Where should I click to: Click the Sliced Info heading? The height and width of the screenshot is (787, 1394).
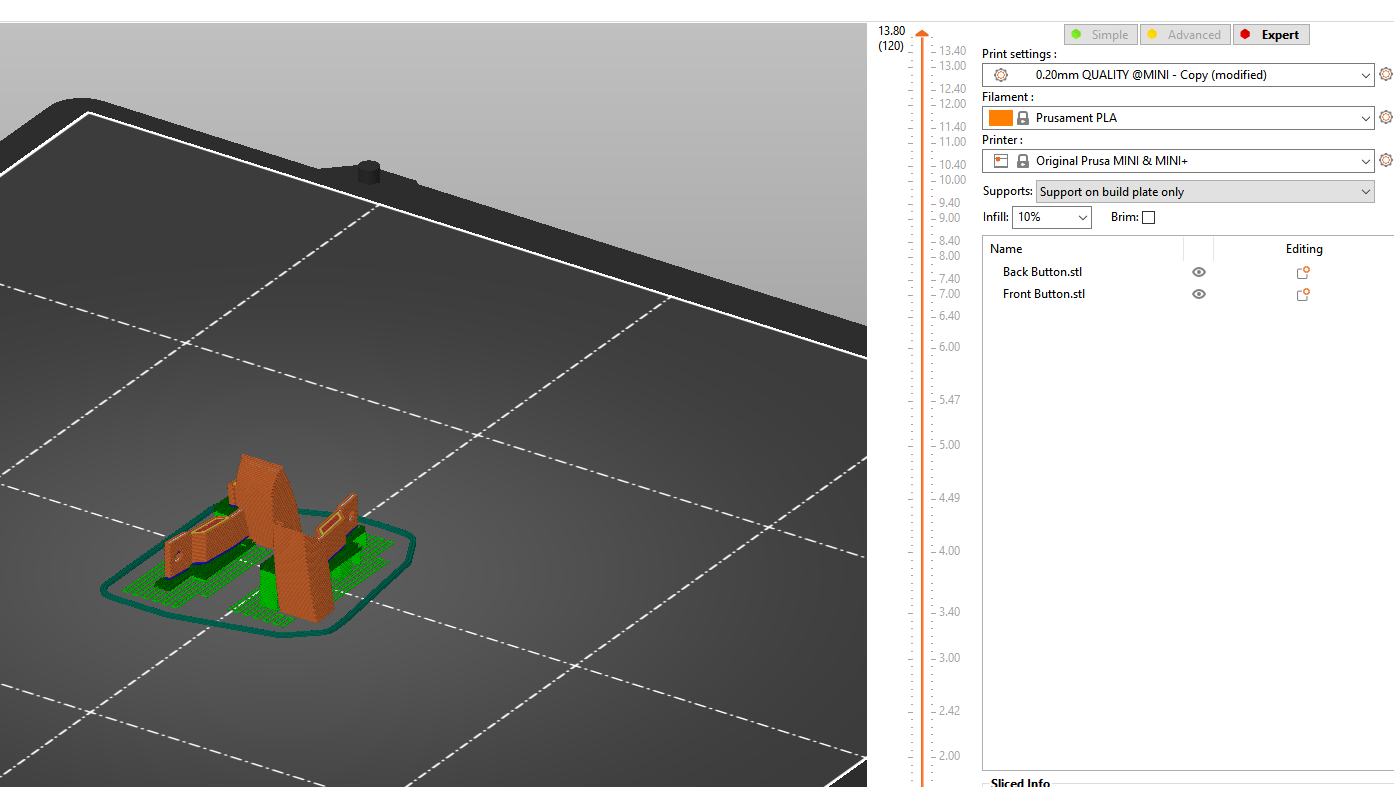1020,782
